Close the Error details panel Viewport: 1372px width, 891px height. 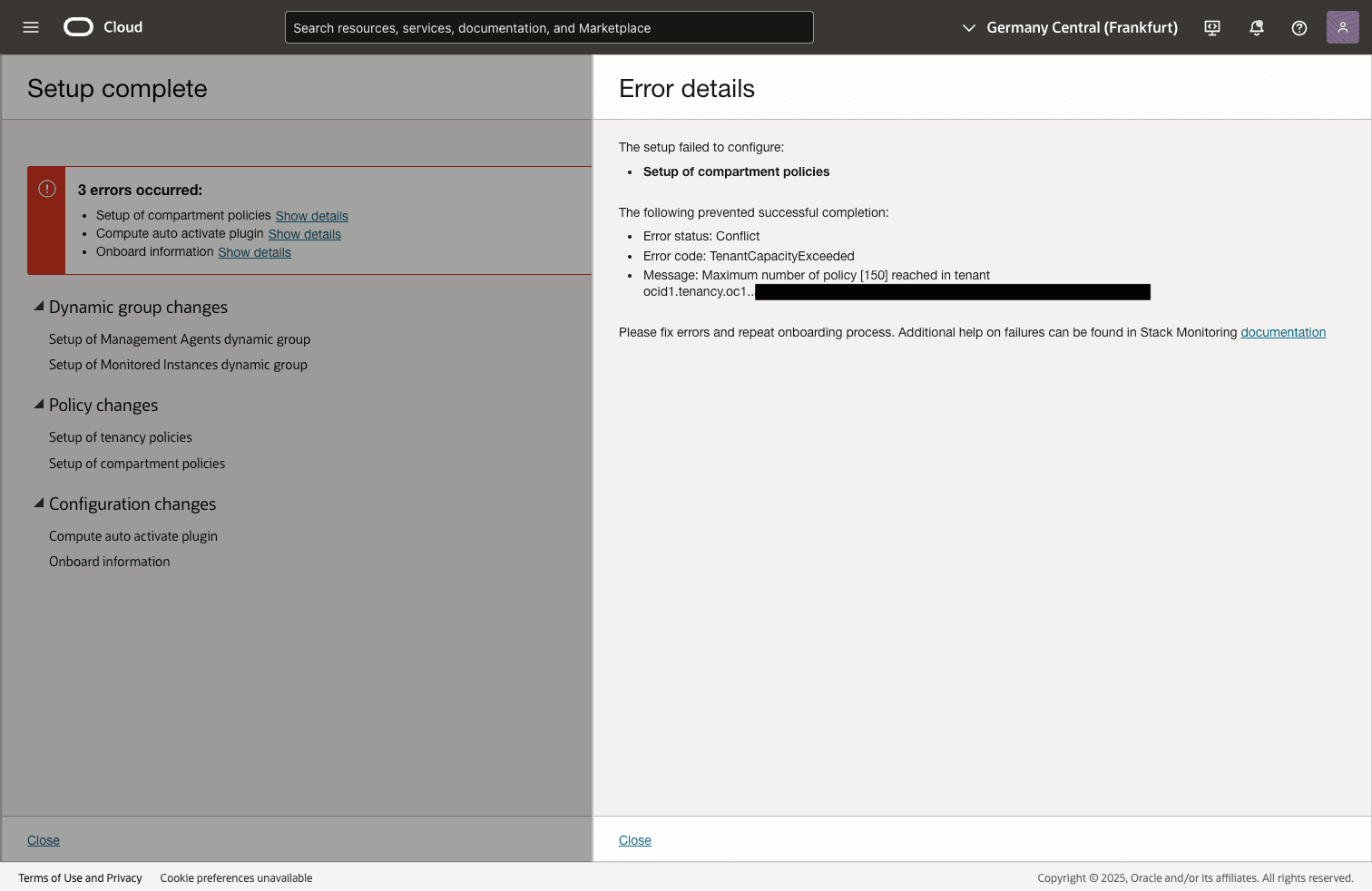tap(634, 839)
